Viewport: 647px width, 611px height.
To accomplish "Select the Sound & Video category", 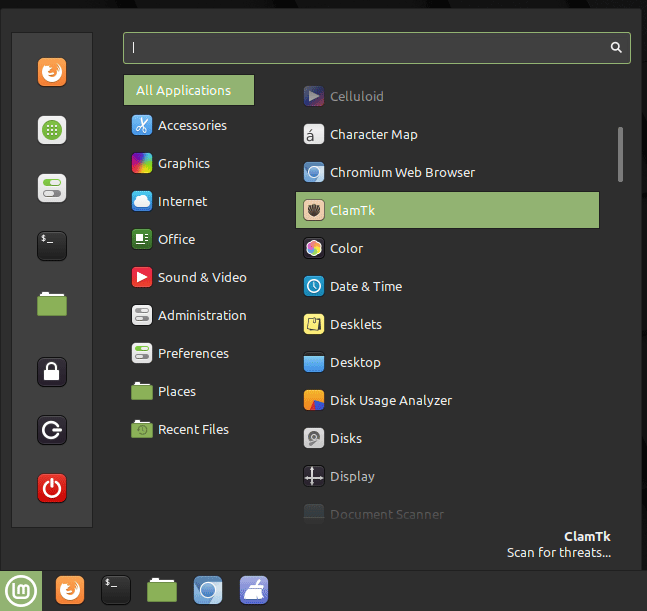I will [x=189, y=277].
